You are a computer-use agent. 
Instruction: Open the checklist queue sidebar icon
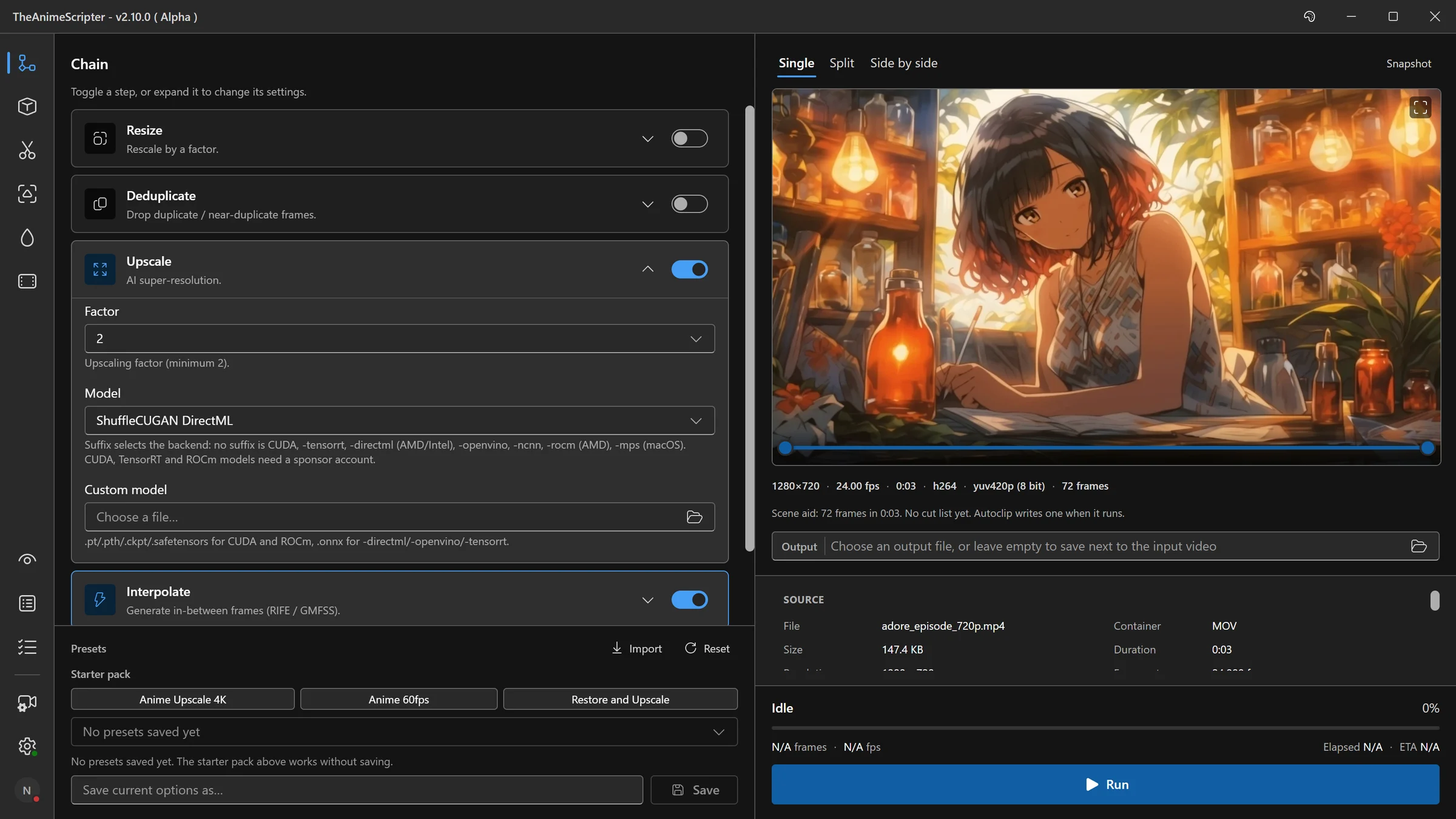(27, 647)
